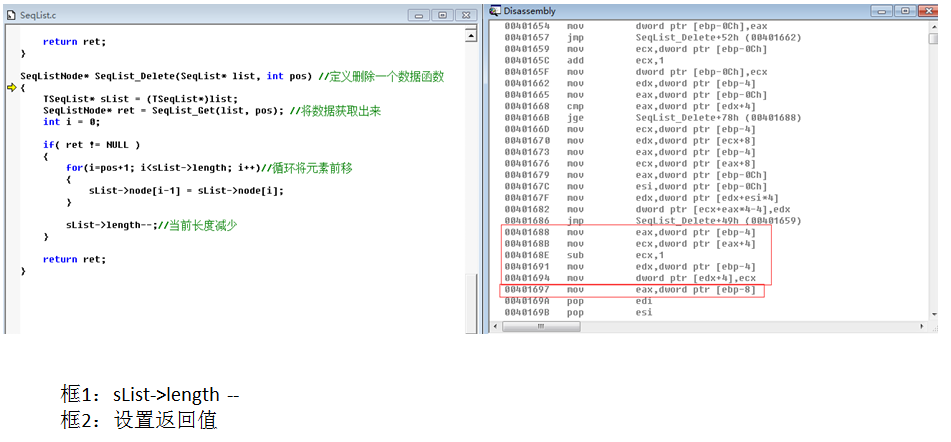Click the down arrow of Disassembly vertical scrollbar
Viewport: 951px width, 442px height.
point(933,314)
